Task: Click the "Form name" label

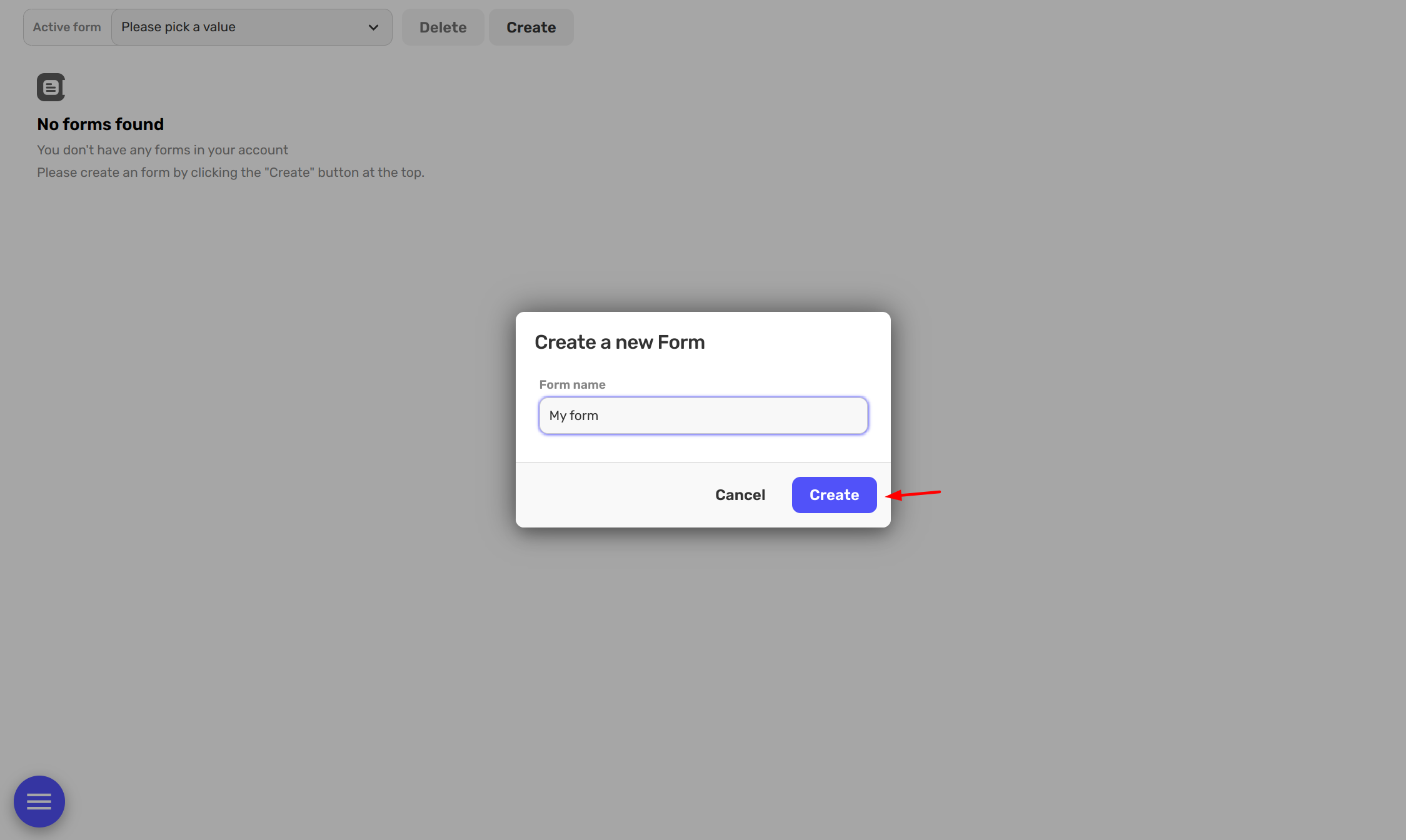Action: coord(572,384)
